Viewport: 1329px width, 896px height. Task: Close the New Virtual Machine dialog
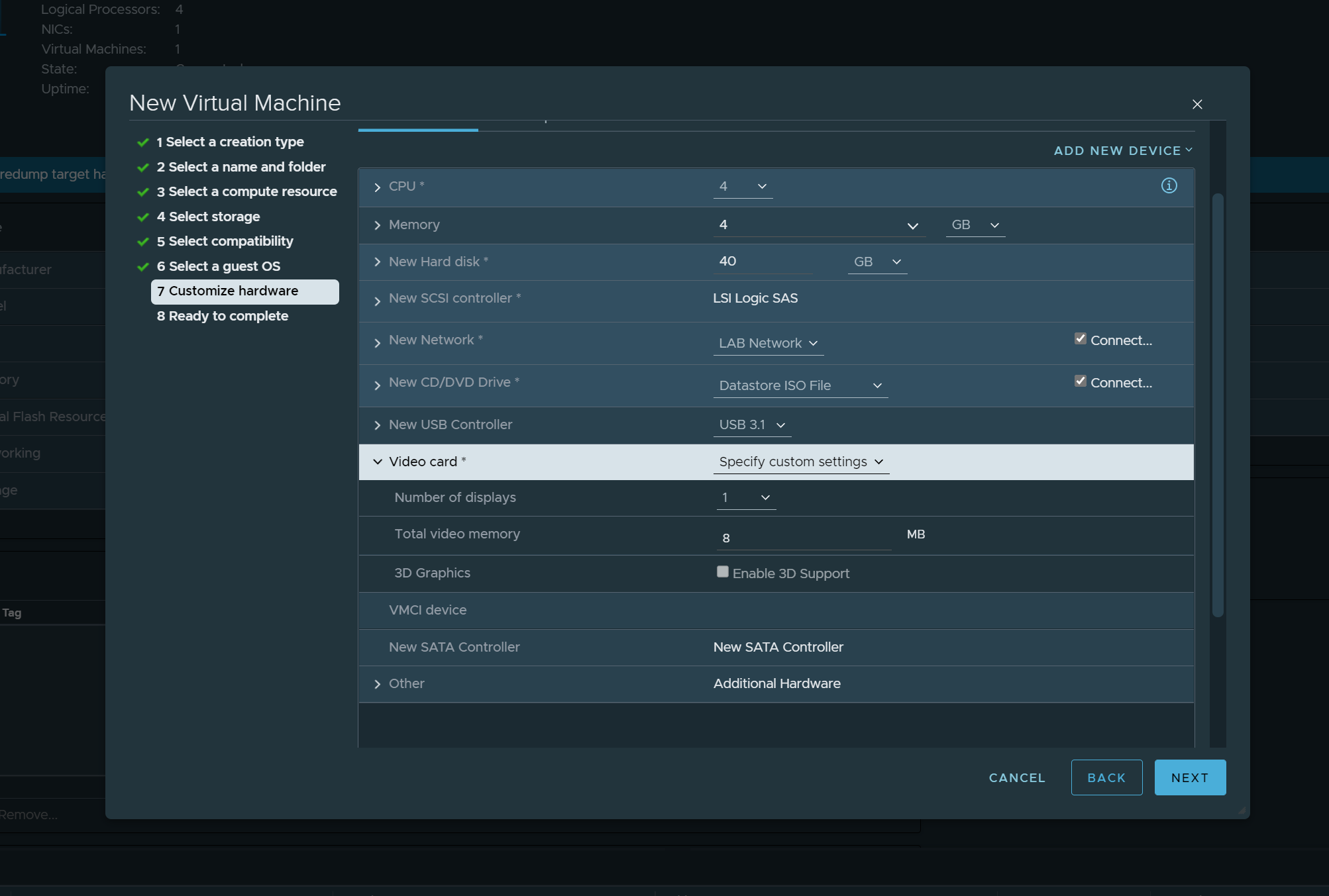click(x=1197, y=104)
